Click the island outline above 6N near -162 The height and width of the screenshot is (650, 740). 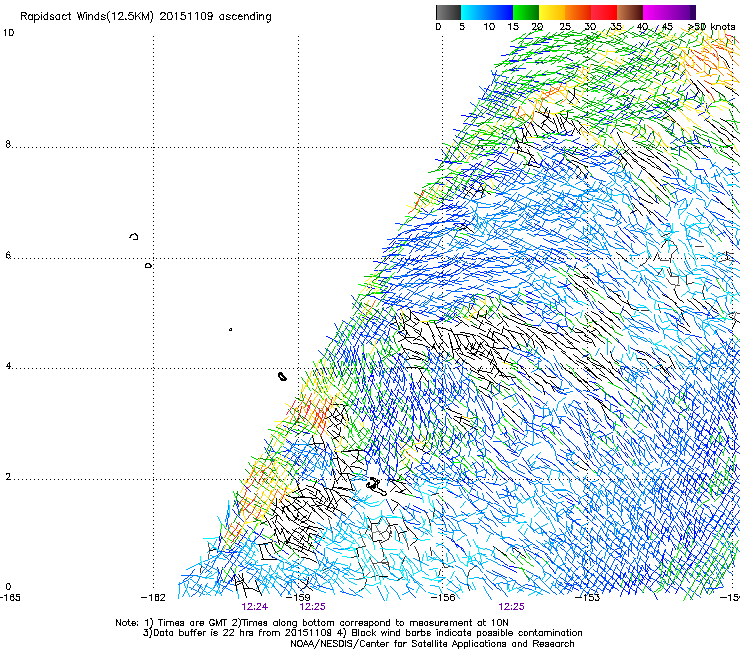tap(134, 236)
